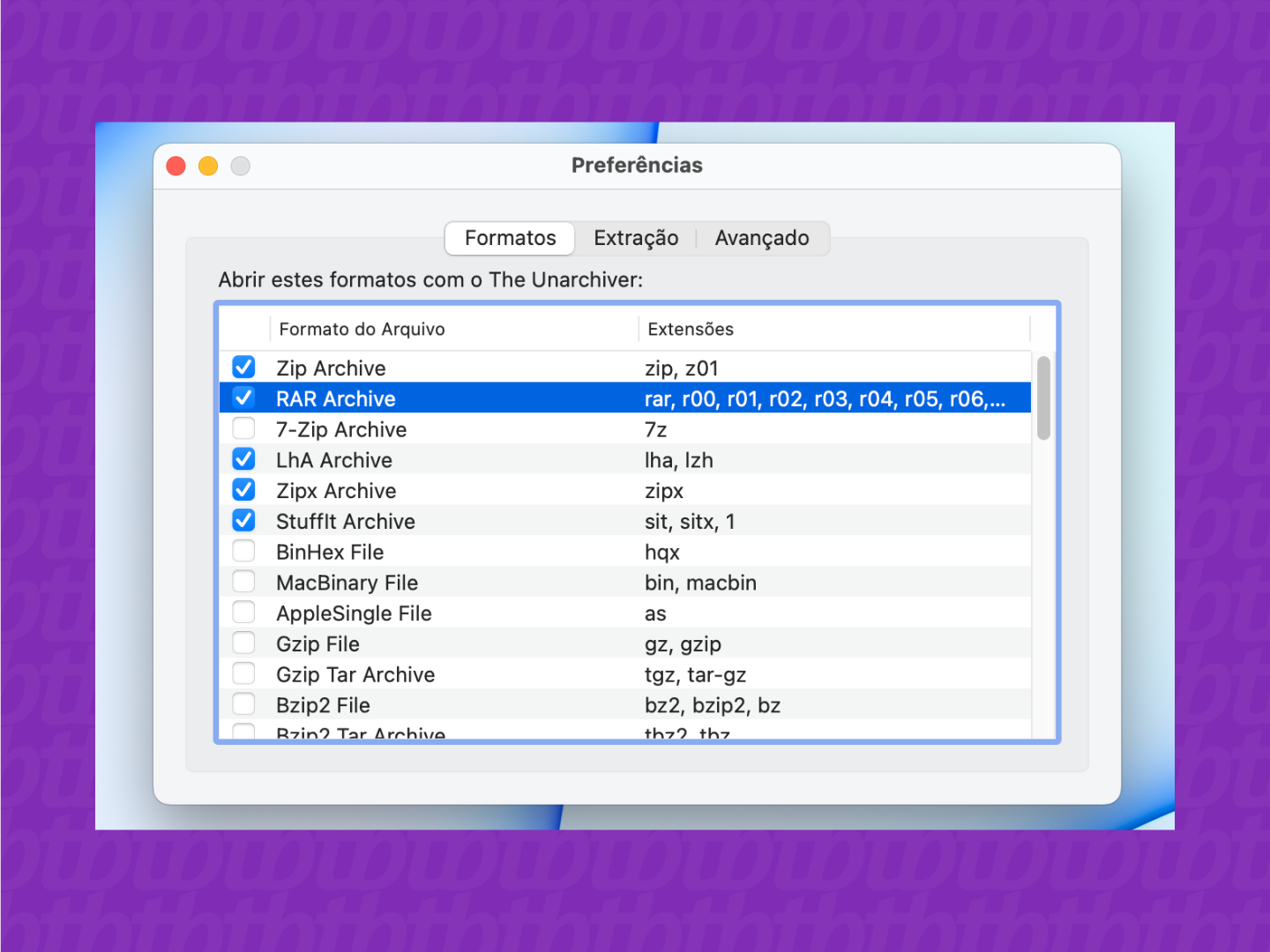Click the '7z' extensions cell
Screen dimensions: 1270x952
pyautogui.click(x=655, y=429)
